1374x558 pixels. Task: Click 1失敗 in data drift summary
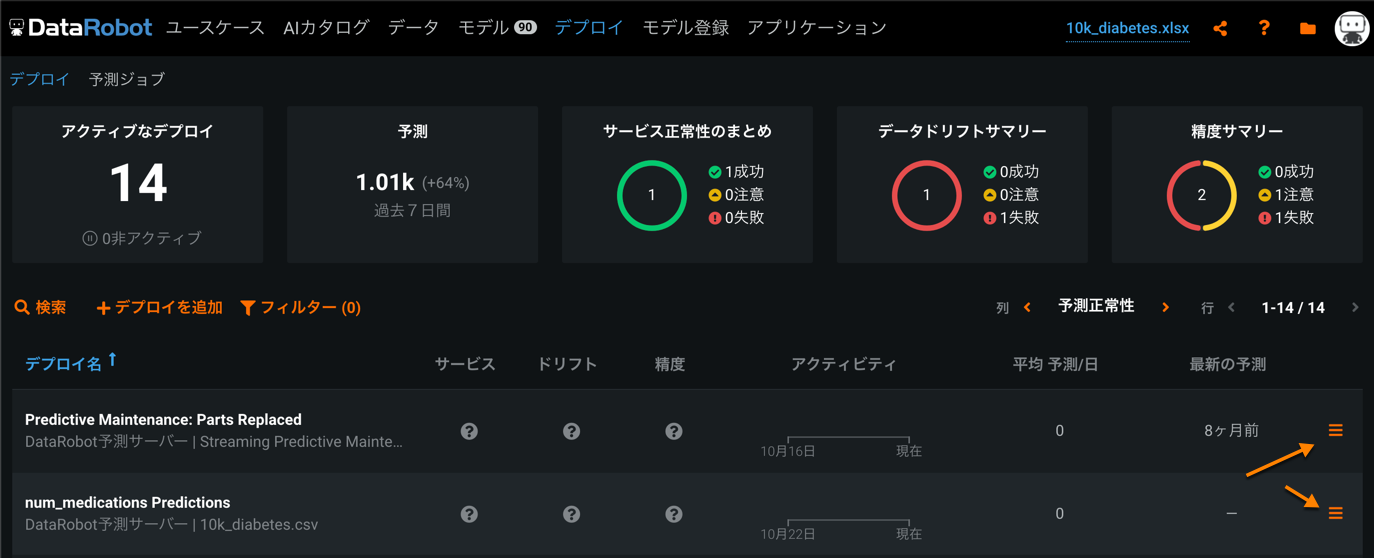tap(1011, 218)
